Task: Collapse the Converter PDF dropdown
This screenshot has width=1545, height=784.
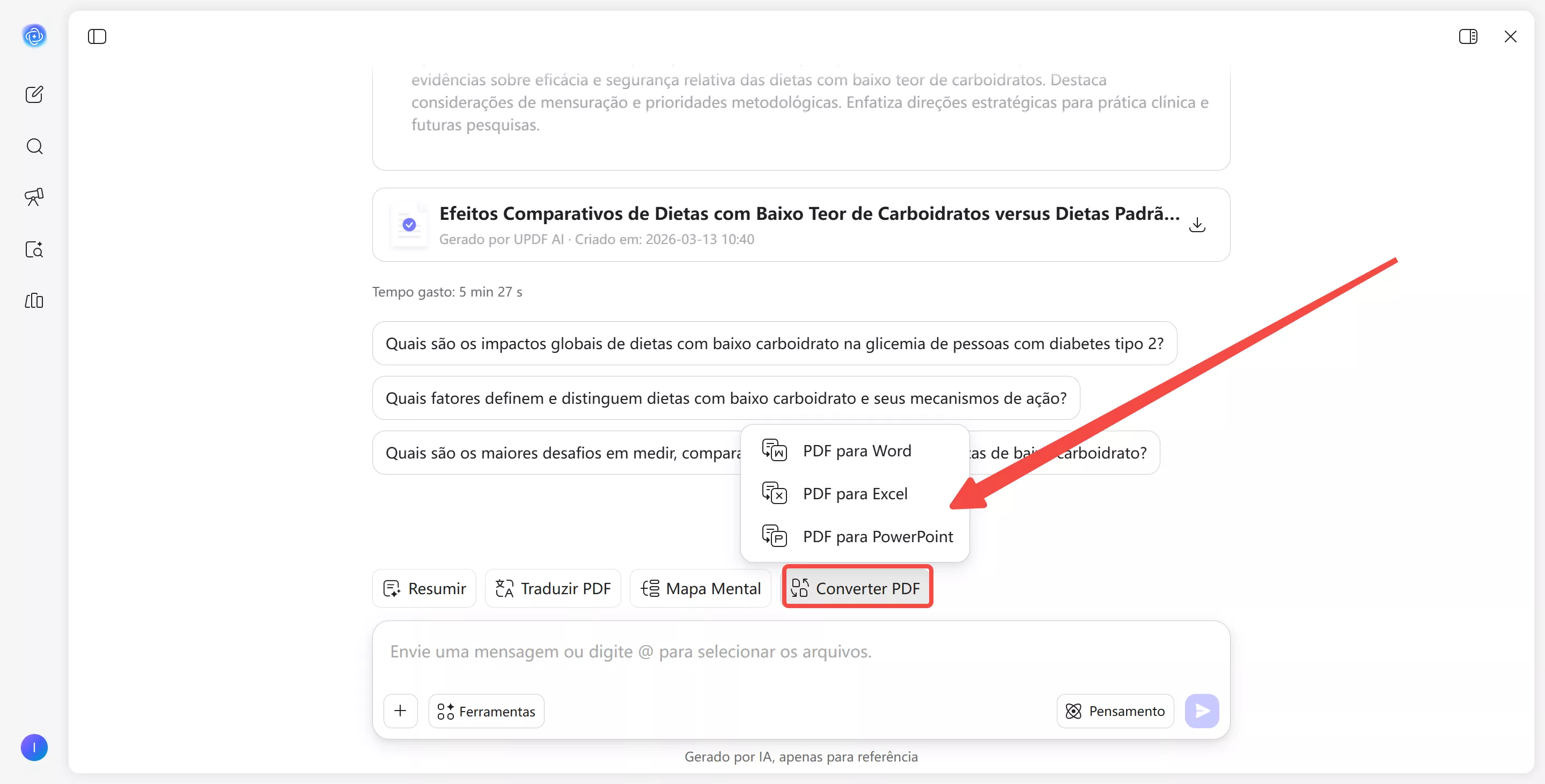Action: (x=857, y=588)
